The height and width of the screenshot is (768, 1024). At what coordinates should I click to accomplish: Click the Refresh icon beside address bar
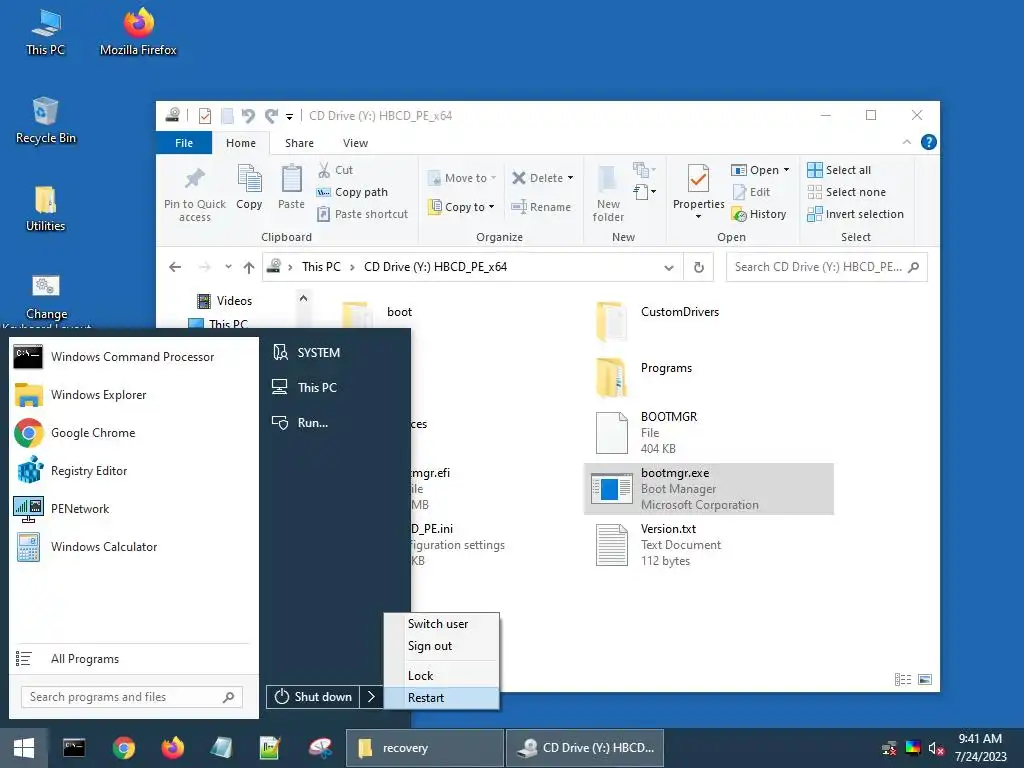(x=699, y=267)
